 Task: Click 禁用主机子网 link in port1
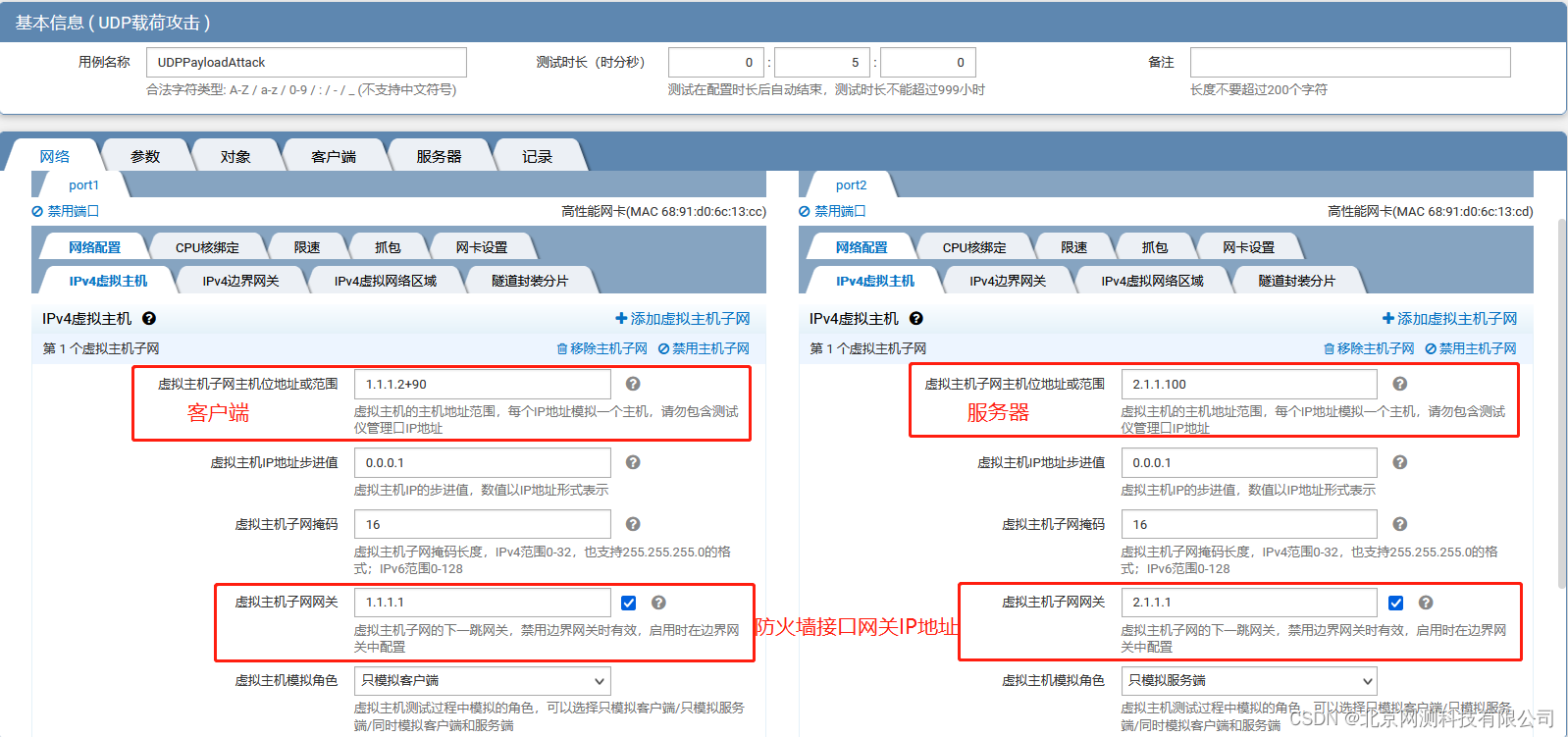tap(704, 348)
